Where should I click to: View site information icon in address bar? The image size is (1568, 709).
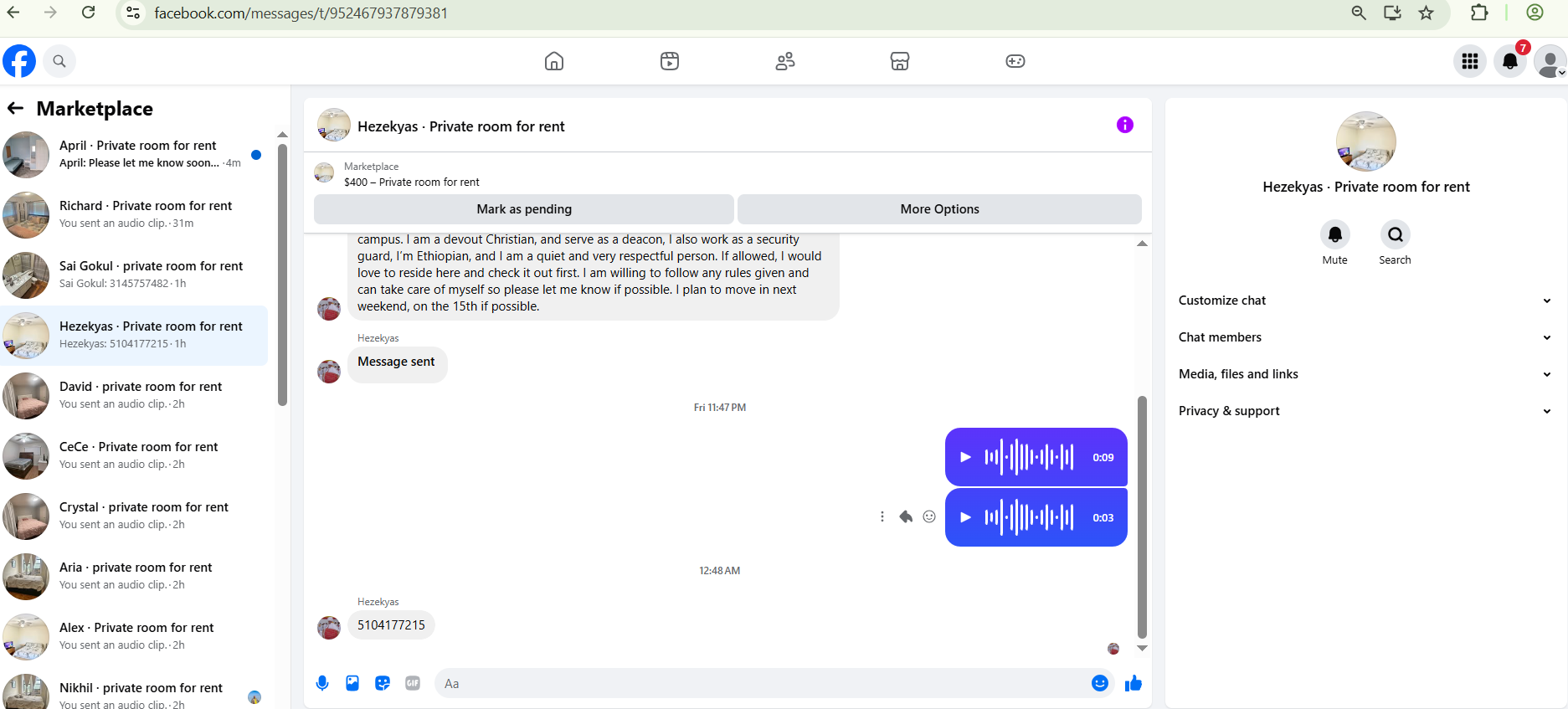[133, 13]
